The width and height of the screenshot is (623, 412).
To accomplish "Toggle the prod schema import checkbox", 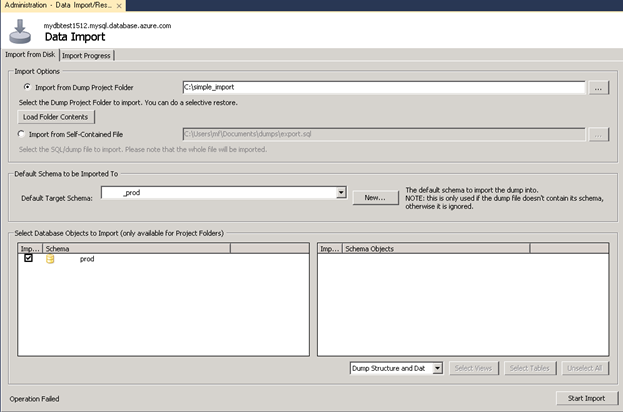I will [28, 258].
